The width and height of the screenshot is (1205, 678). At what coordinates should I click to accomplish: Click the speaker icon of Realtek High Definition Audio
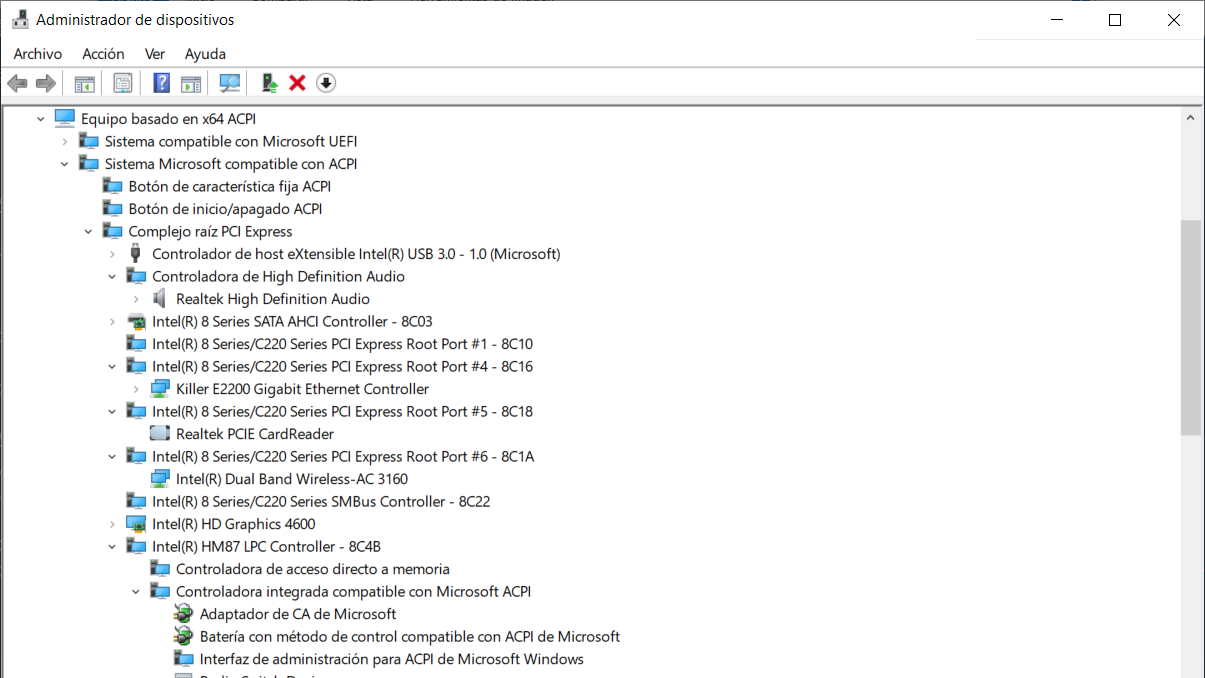point(160,299)
